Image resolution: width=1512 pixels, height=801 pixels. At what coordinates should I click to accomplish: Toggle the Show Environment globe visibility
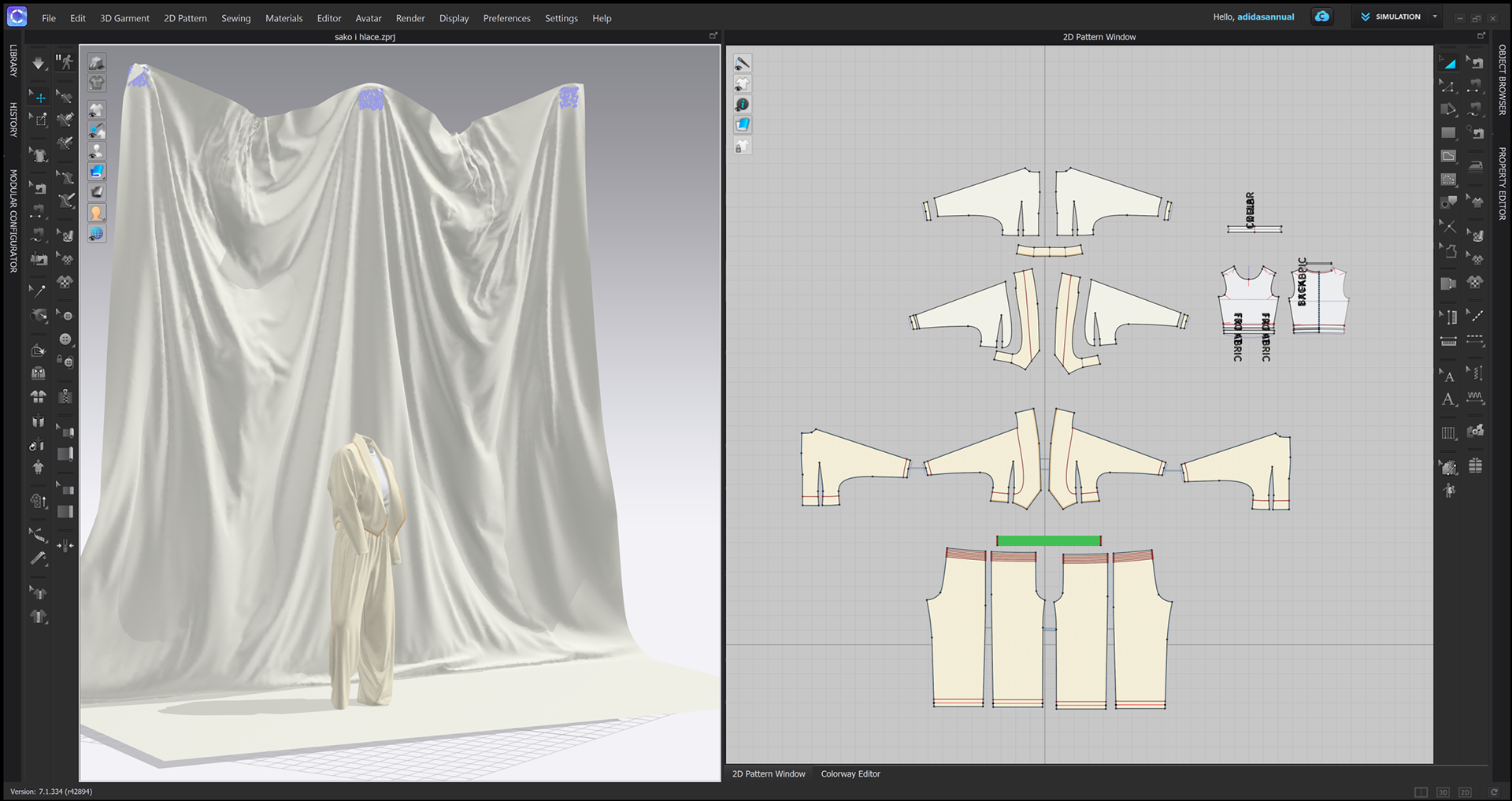coord(96,232)
